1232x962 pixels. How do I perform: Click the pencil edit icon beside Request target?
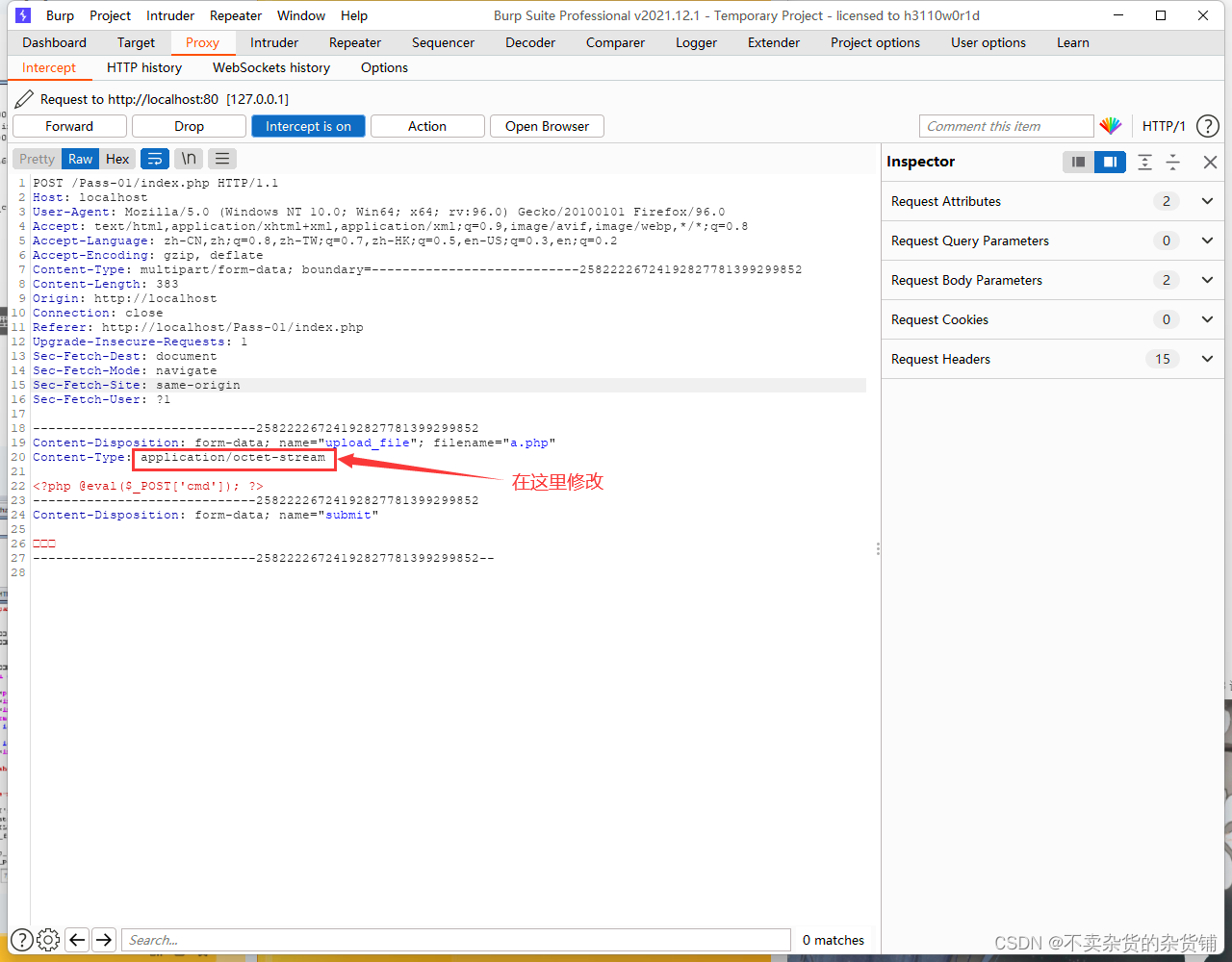pyautogui.click(x=24, y=99)
